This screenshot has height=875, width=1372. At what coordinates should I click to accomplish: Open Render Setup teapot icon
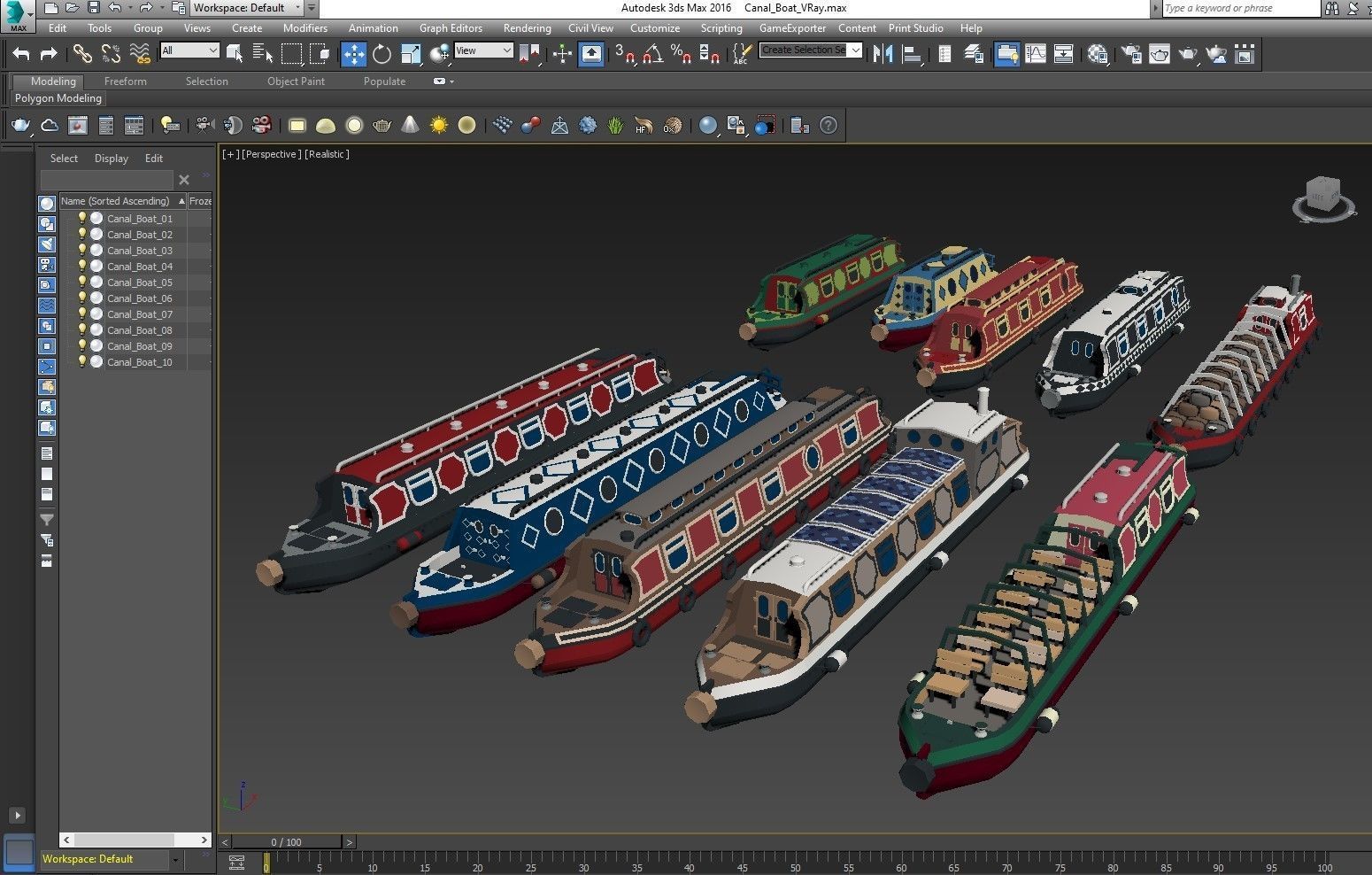pos(1131,54)
